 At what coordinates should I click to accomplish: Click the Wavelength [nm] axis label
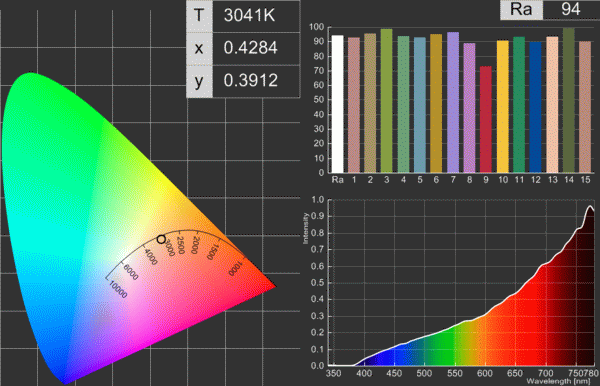pos(558,381)
